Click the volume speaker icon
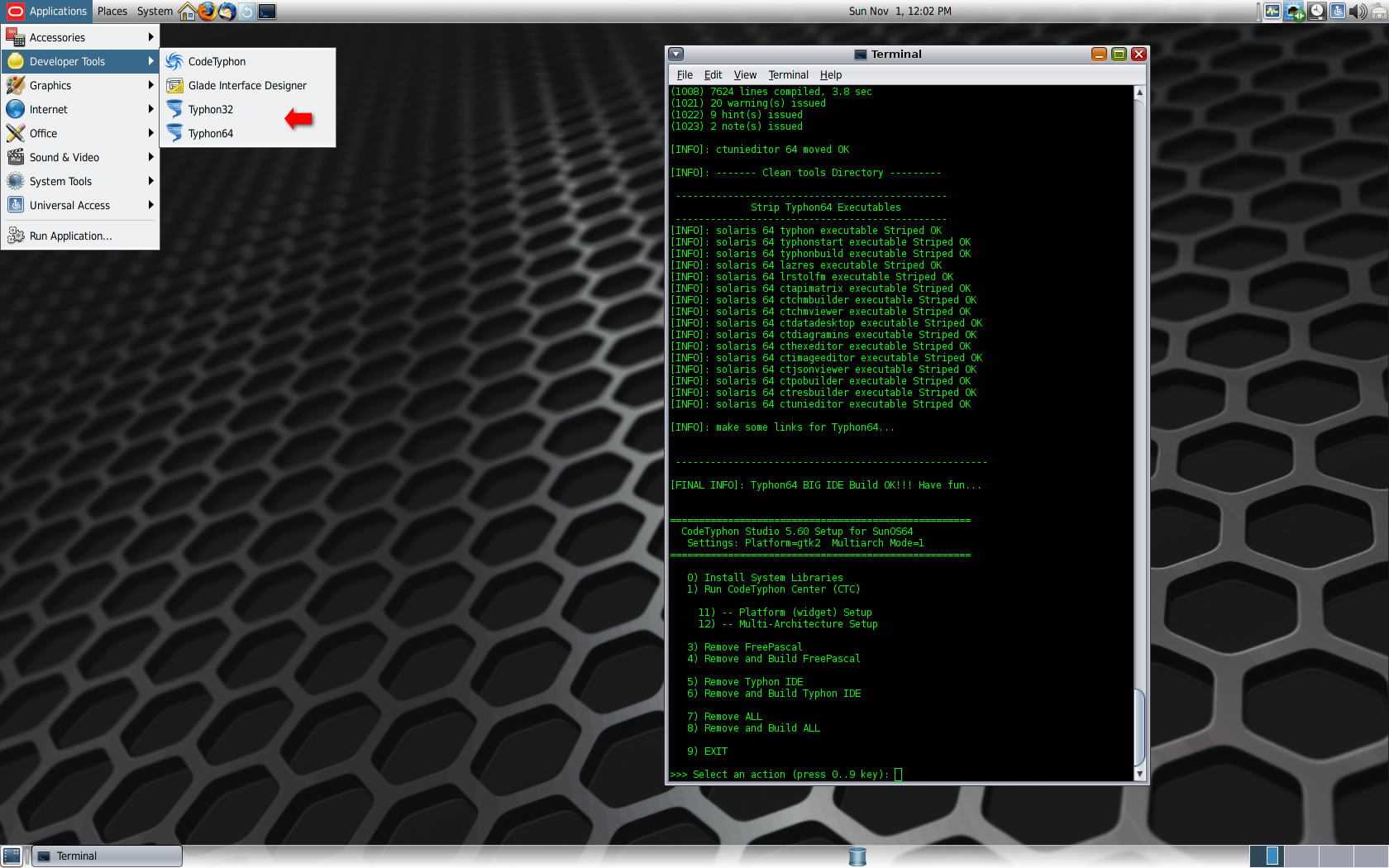Image resolution: width=1389 pixels, height=868 pixels. click(x=1357, y=12)
